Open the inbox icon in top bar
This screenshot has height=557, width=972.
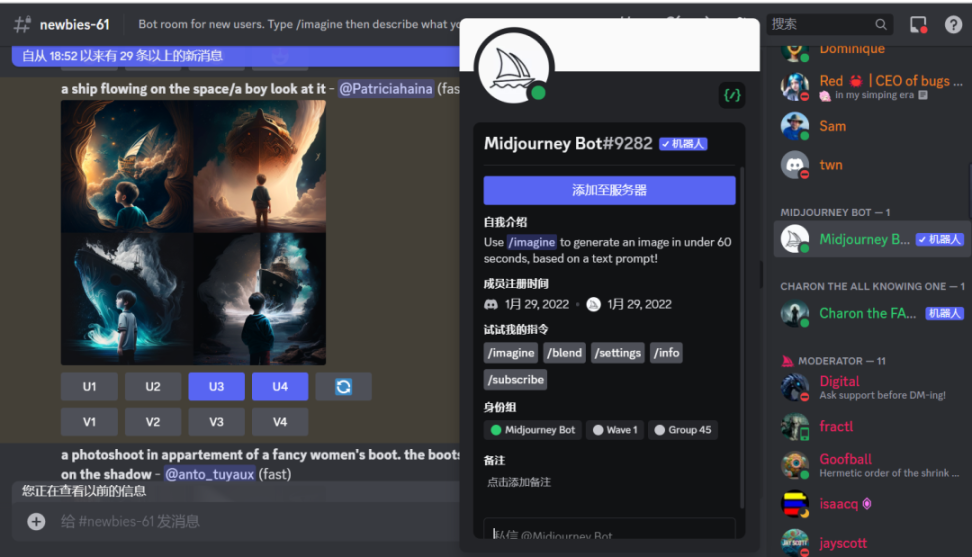pyautogui.click(x=918, y=25)
